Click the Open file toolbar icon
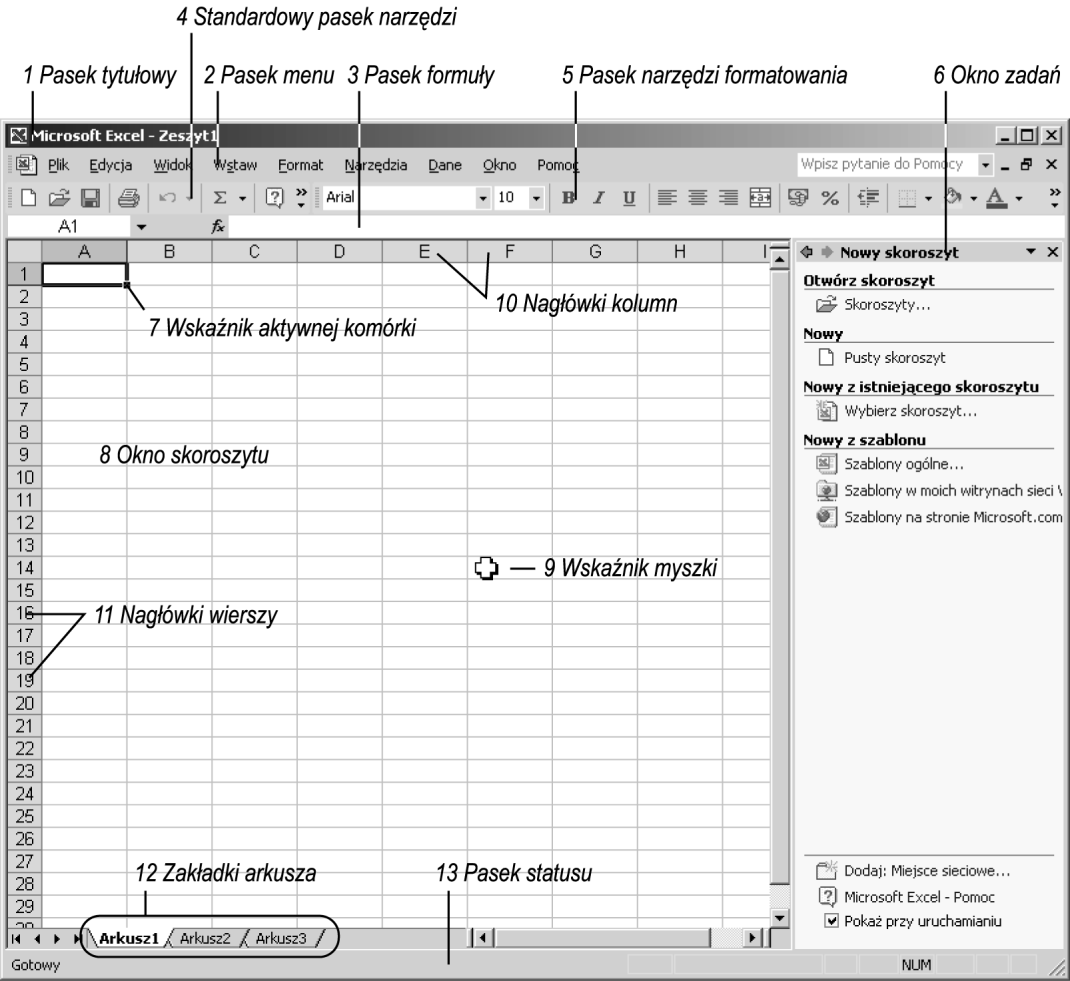Screen dimensions: 1070x981 tap(59, 198)
